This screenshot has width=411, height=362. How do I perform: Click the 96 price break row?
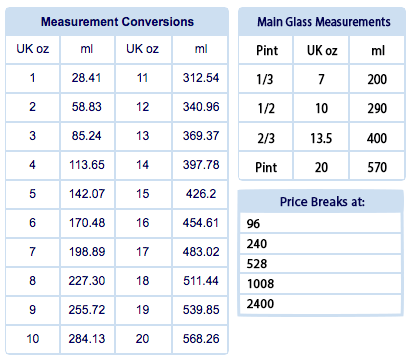(320, 223)
